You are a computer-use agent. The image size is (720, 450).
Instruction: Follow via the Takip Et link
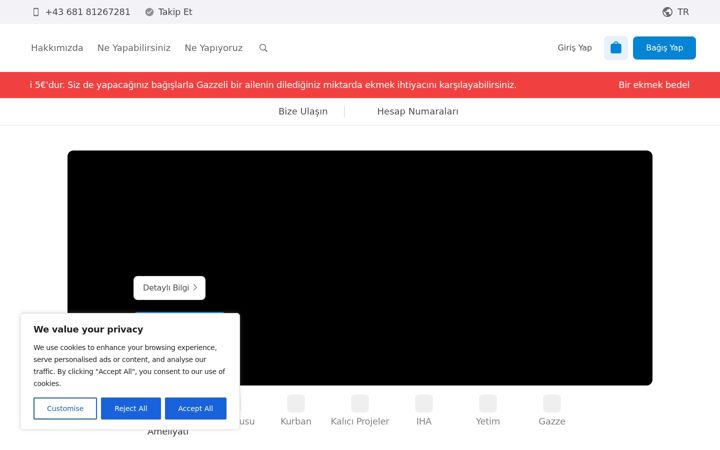175,12
